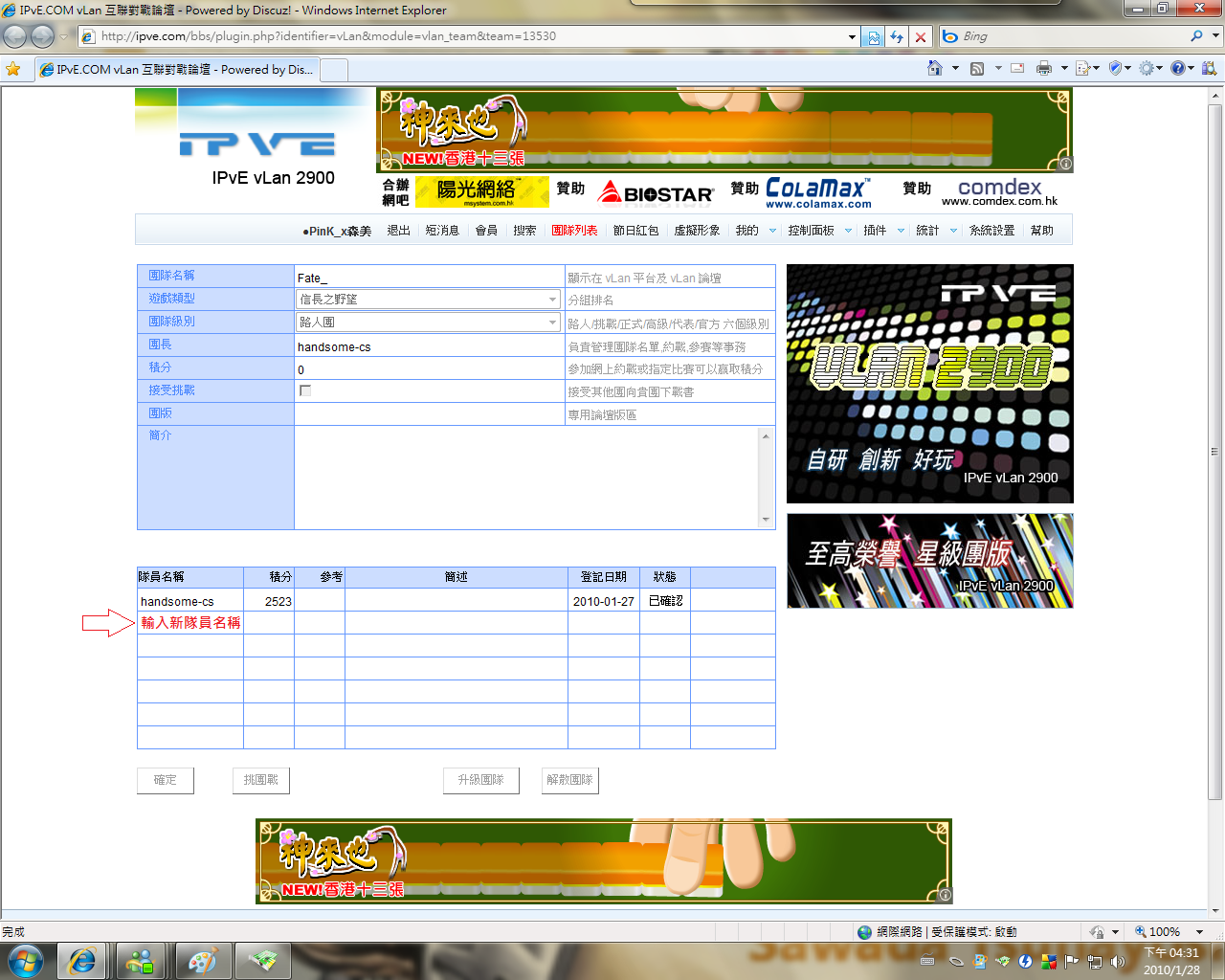Open the Help question mark icon

(x=1177, y=68)
